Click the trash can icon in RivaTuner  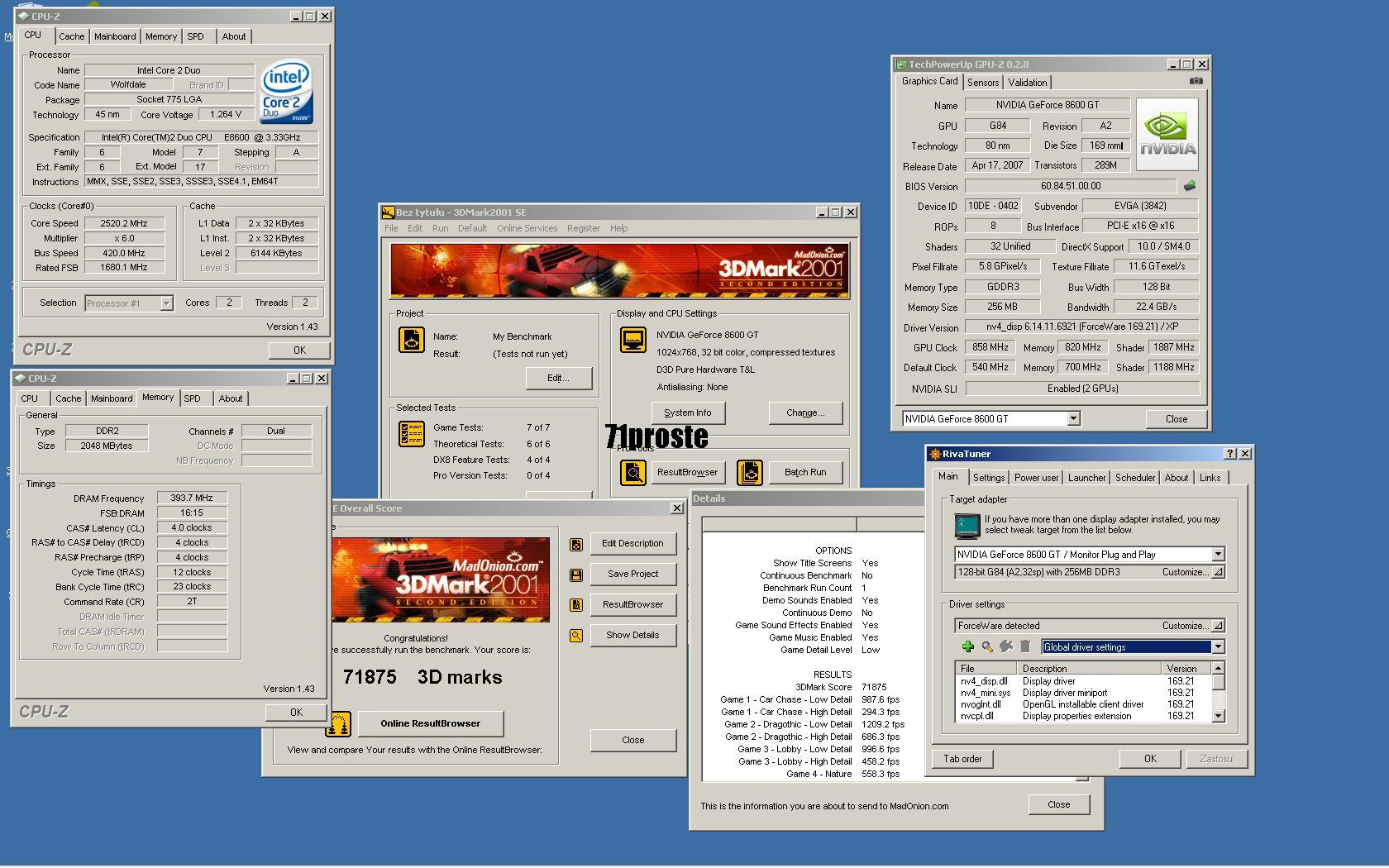[1024, 646]
